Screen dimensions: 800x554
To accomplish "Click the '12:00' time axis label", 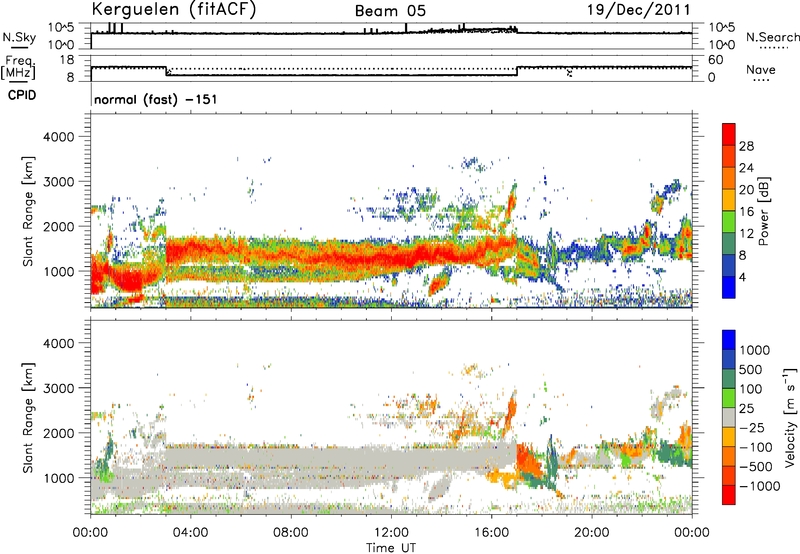I will [x=391, y=533].
